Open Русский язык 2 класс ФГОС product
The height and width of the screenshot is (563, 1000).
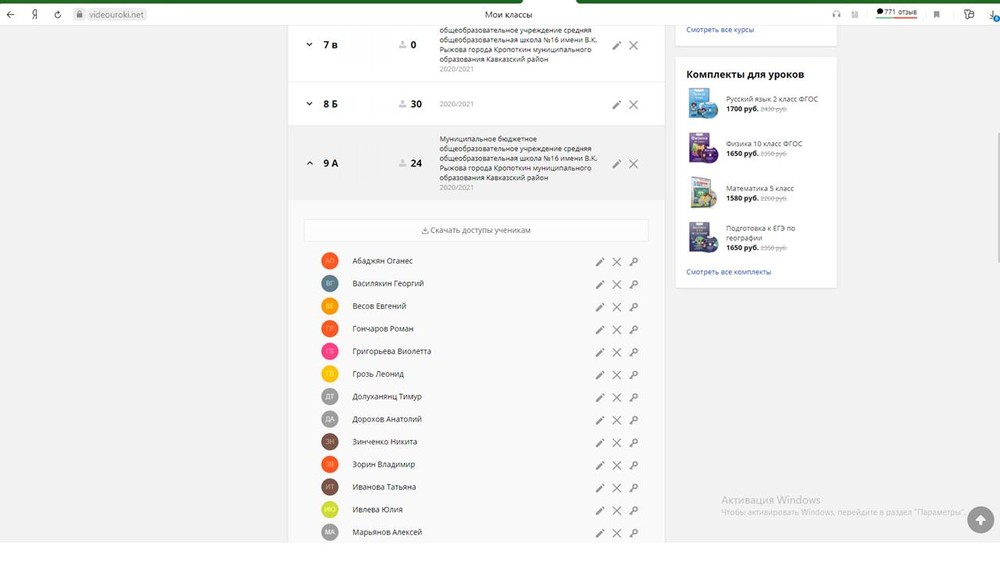[x=771, y=99]
